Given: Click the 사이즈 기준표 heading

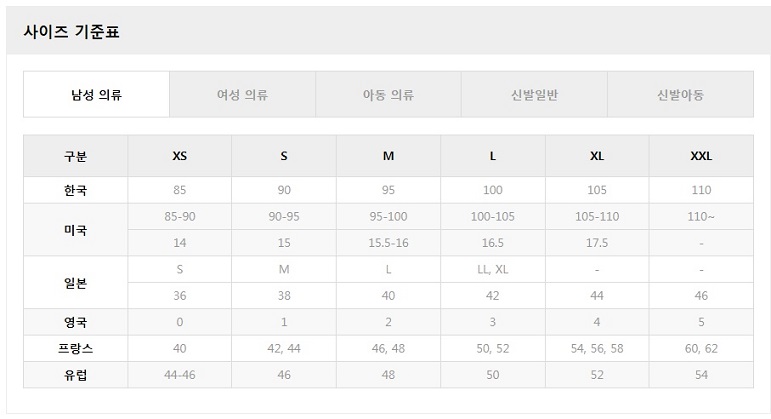Looking at the screenshot, I should pyautogui.click(x=71, y=32).
